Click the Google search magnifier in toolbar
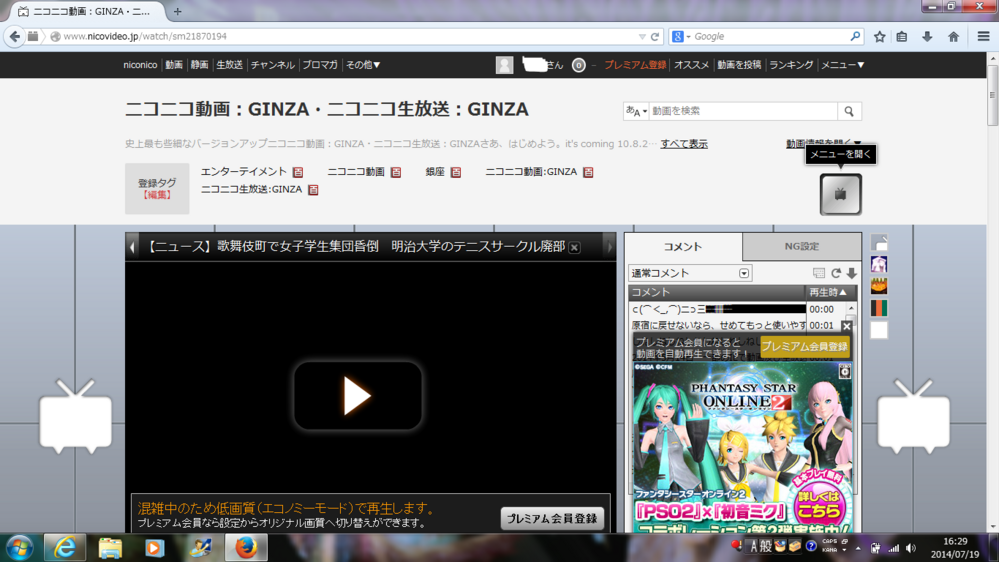999x562 pixels. (x=855, y=36)
